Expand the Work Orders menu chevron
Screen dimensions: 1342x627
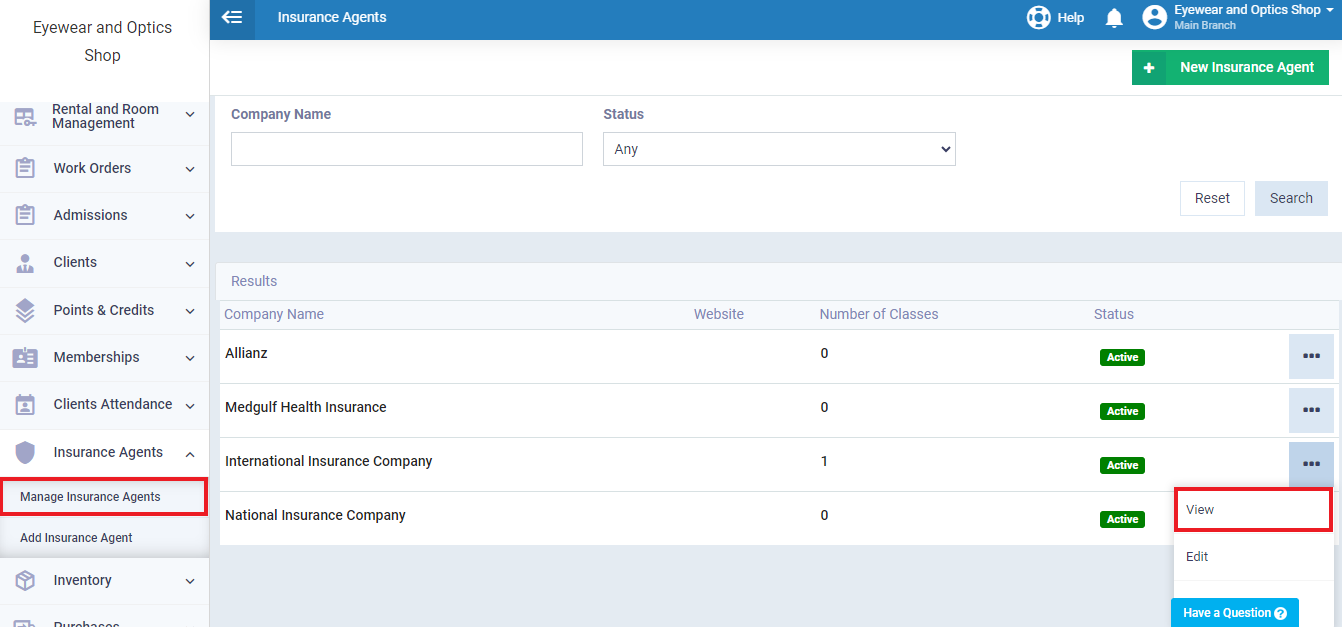click(x=190, y=168)
